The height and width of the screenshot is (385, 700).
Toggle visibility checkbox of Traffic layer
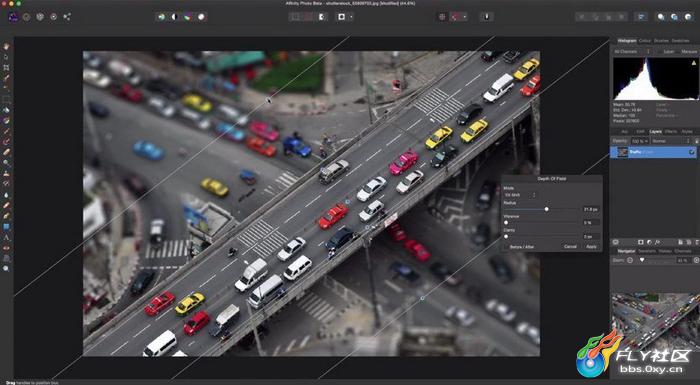point(692,152)
